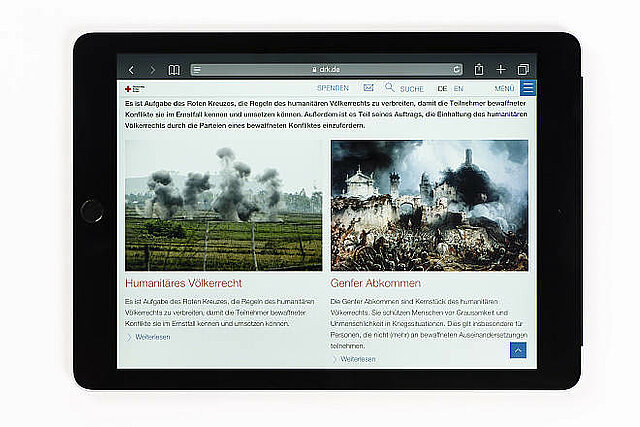Click Weiterlesen under Humanitäres Völkerrecht
The height and width of the screenshot is (427, 640).
point(153,337)
